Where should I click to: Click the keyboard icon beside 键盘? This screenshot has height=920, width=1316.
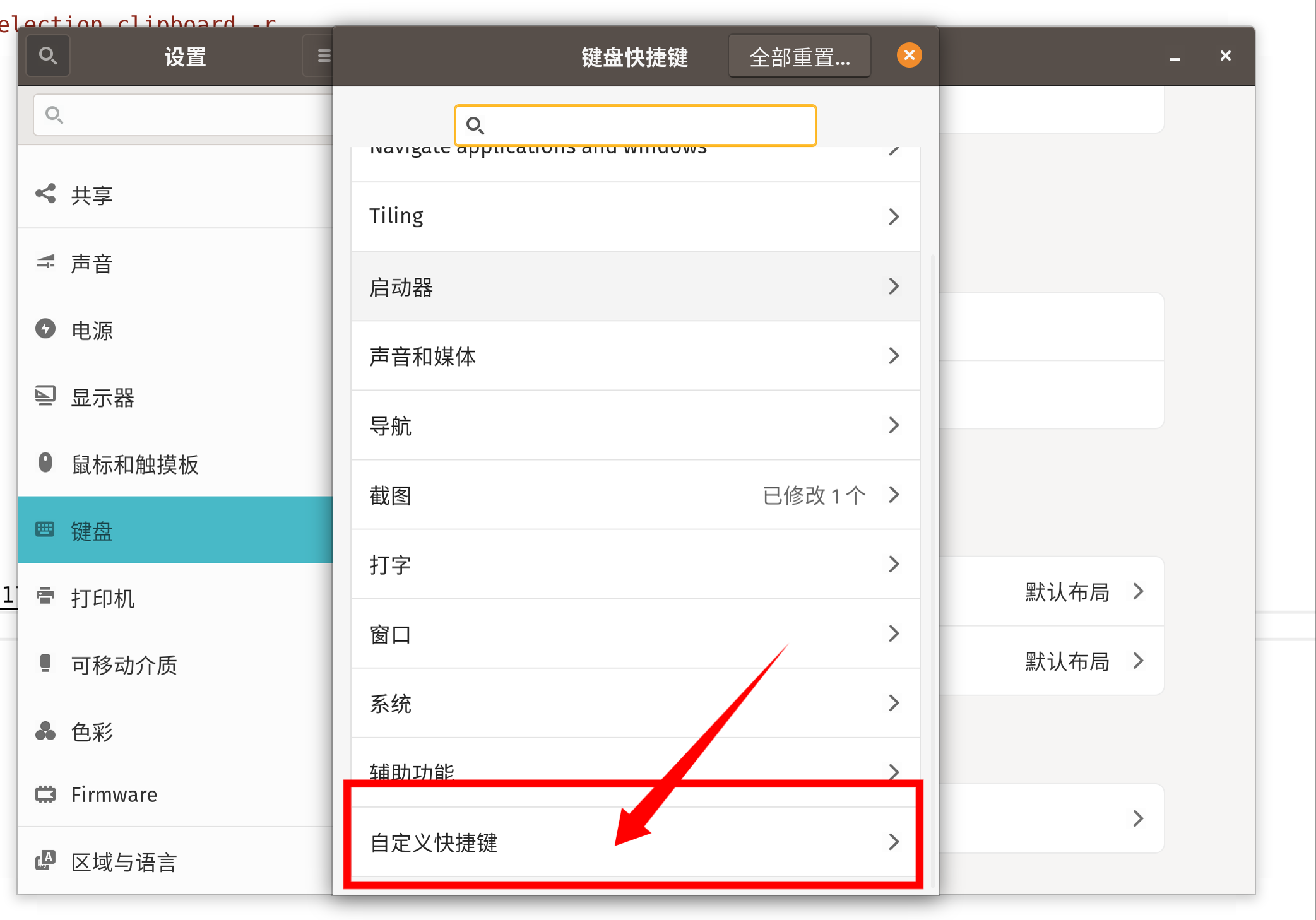pos(45,529)
